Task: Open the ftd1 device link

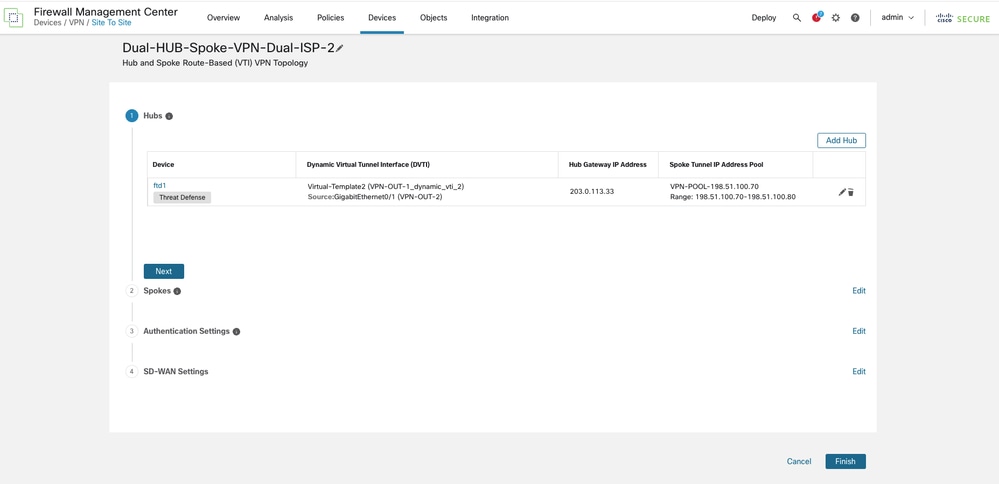Action: pos(159,185)
